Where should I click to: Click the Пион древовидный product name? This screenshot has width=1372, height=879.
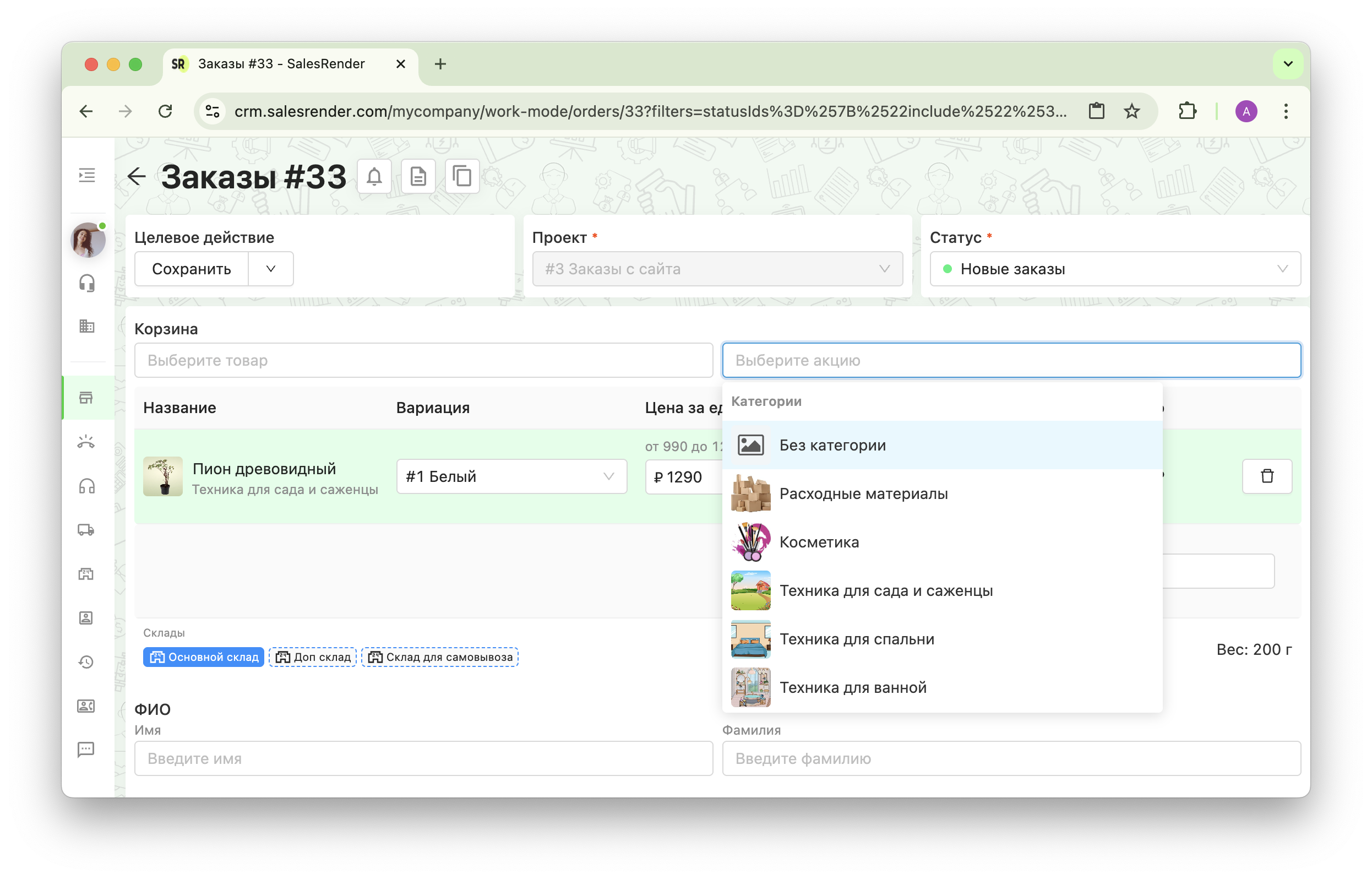(x=265, y=469)
